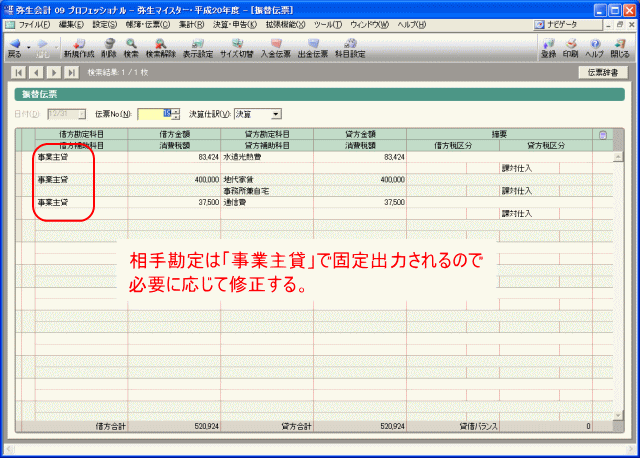
Task: Increase 伝票No spinner up arrow
Action: 176,111
